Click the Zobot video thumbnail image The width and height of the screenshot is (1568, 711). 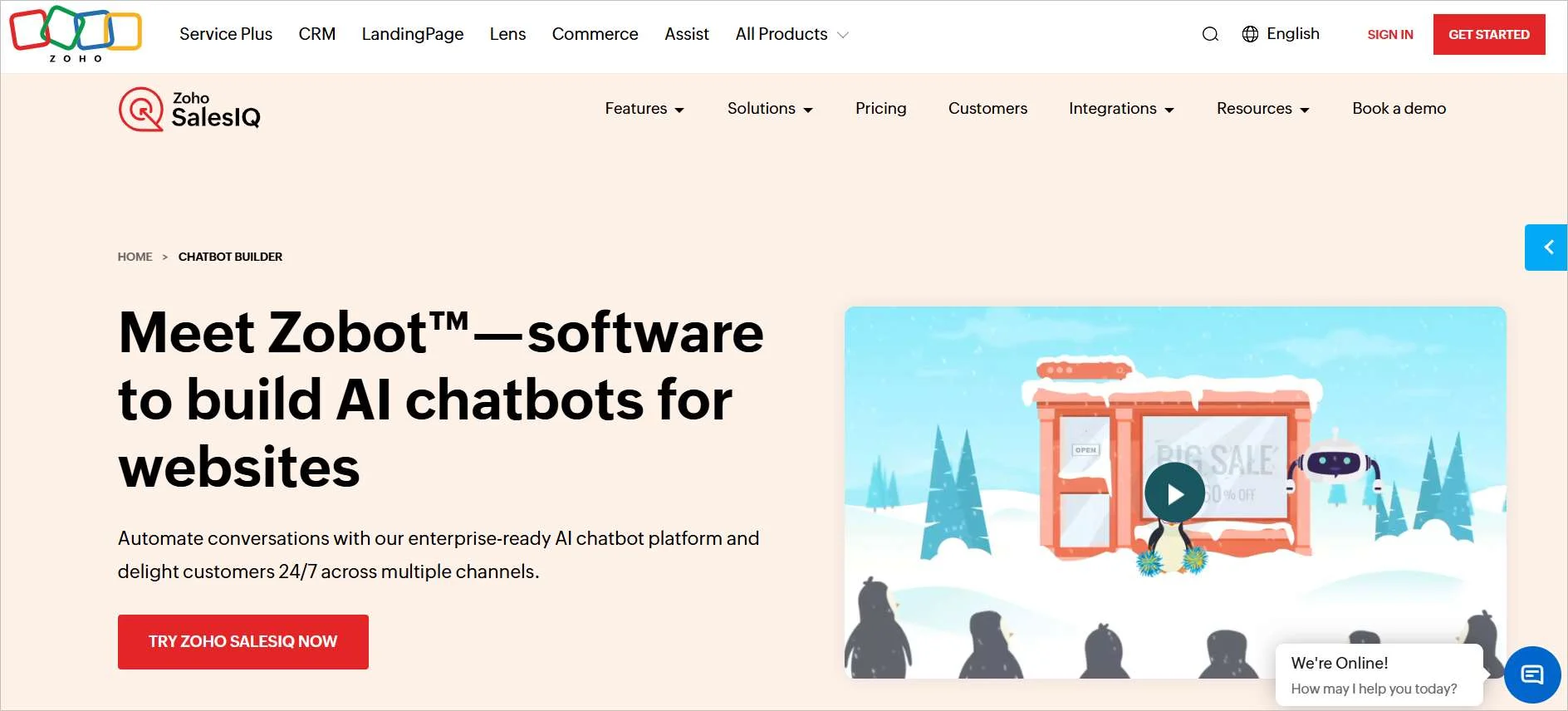click(x=1175, y=493)
